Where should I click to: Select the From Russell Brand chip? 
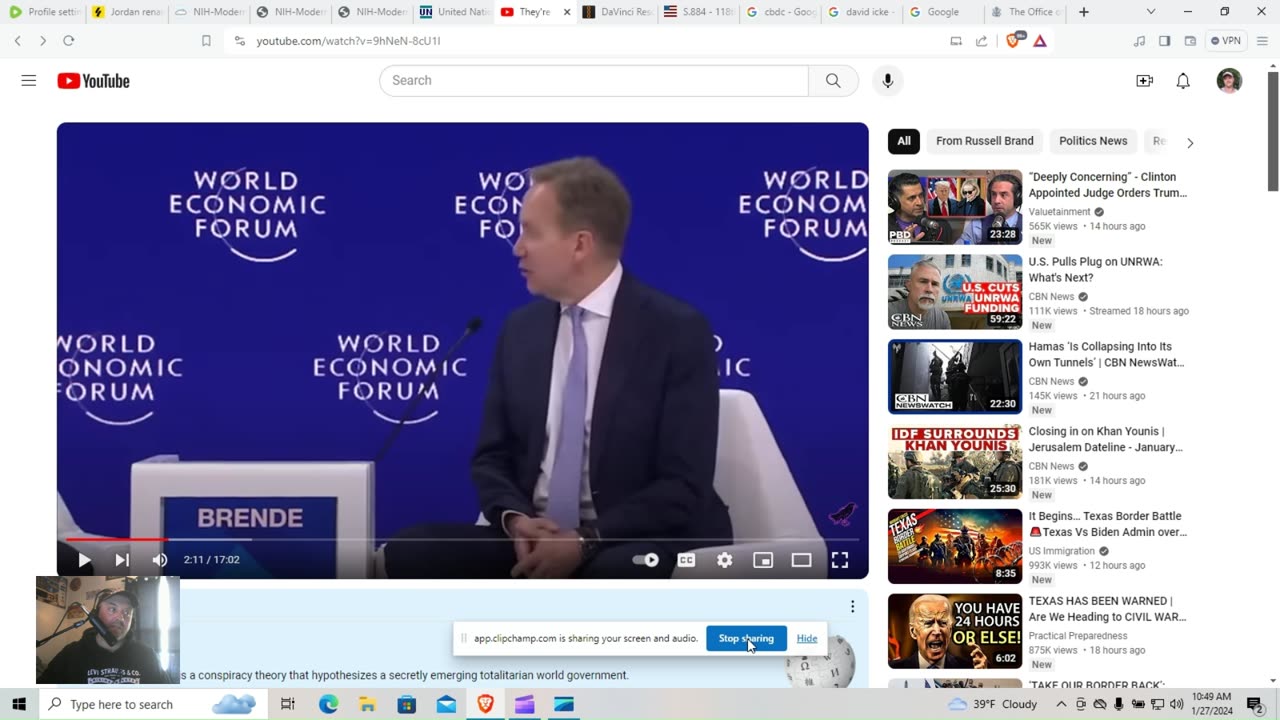pos(985,141)
